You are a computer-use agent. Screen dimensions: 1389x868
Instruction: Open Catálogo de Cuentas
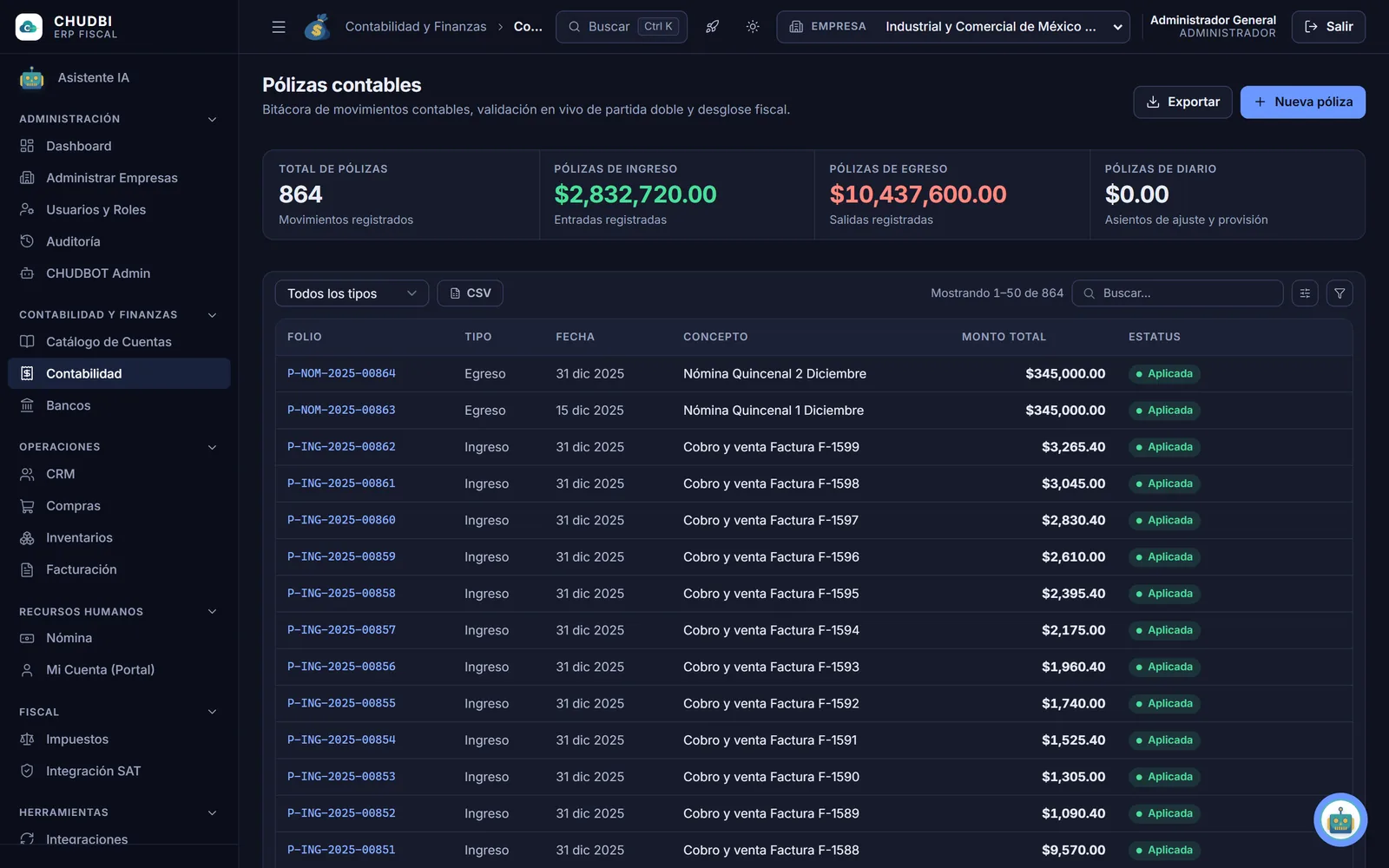(x=119, y=342)
